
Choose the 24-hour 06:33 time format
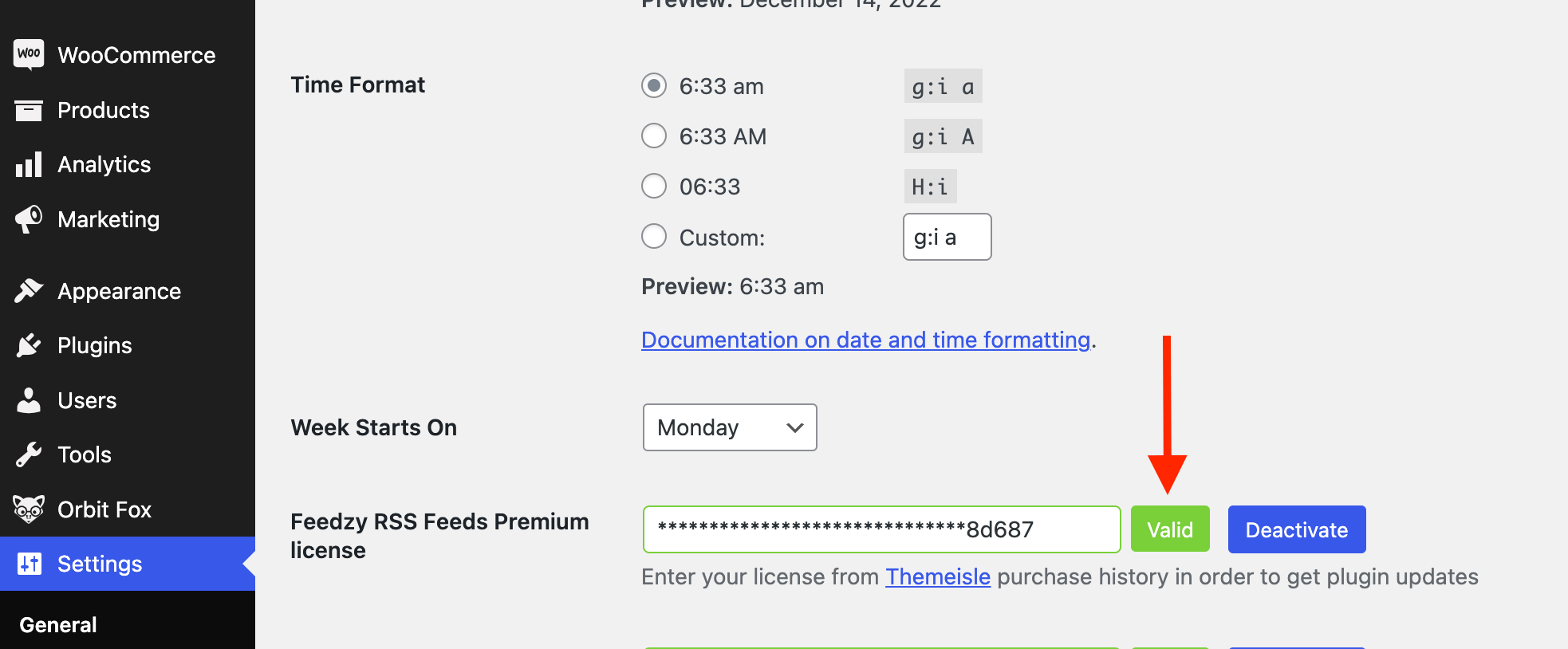[654, 186]
